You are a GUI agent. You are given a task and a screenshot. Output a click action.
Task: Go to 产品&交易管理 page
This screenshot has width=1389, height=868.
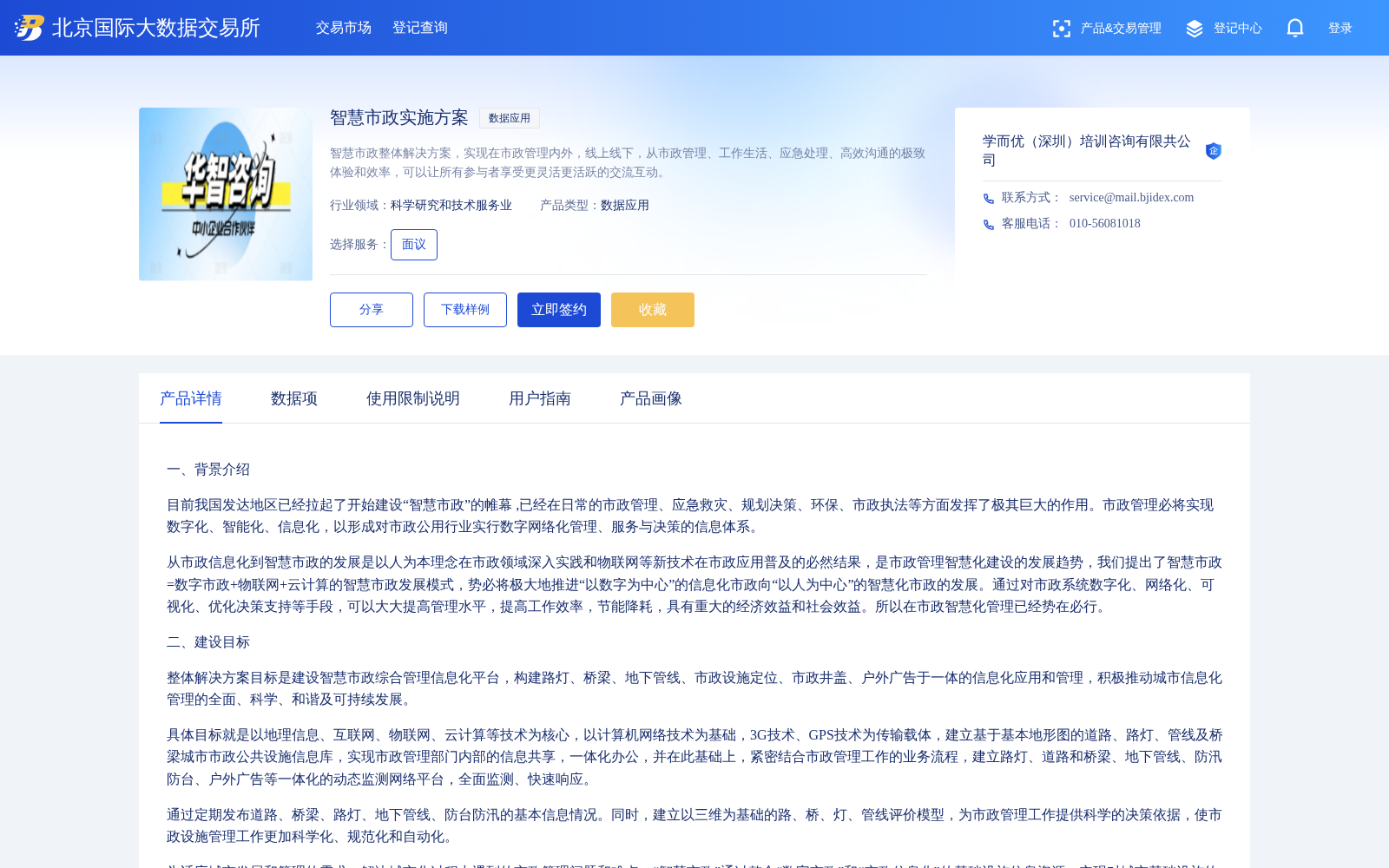click(1121, 29)
